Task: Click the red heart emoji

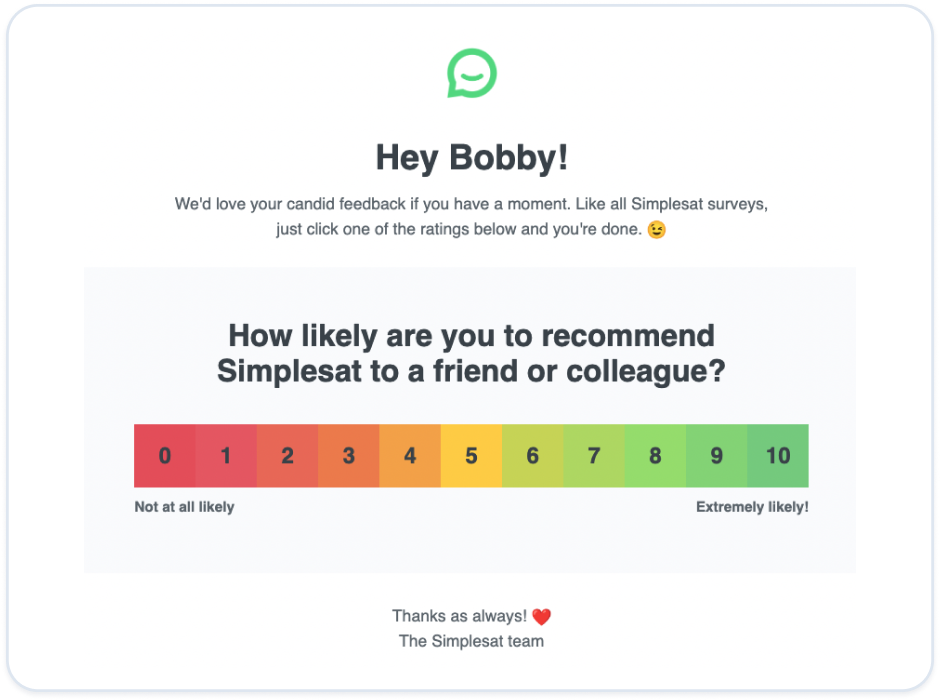Action: (541, 617)
